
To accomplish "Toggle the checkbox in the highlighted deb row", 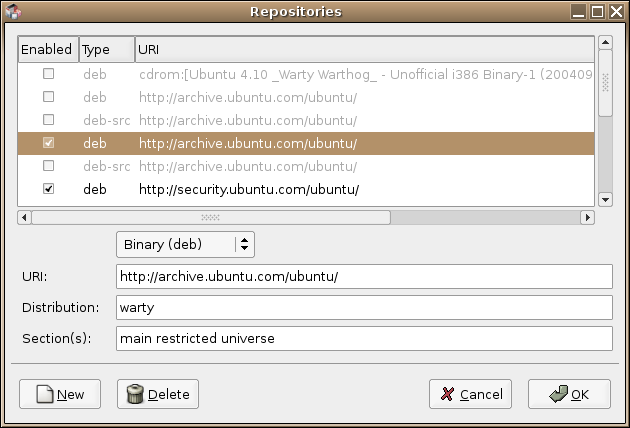I will point(49,143).
